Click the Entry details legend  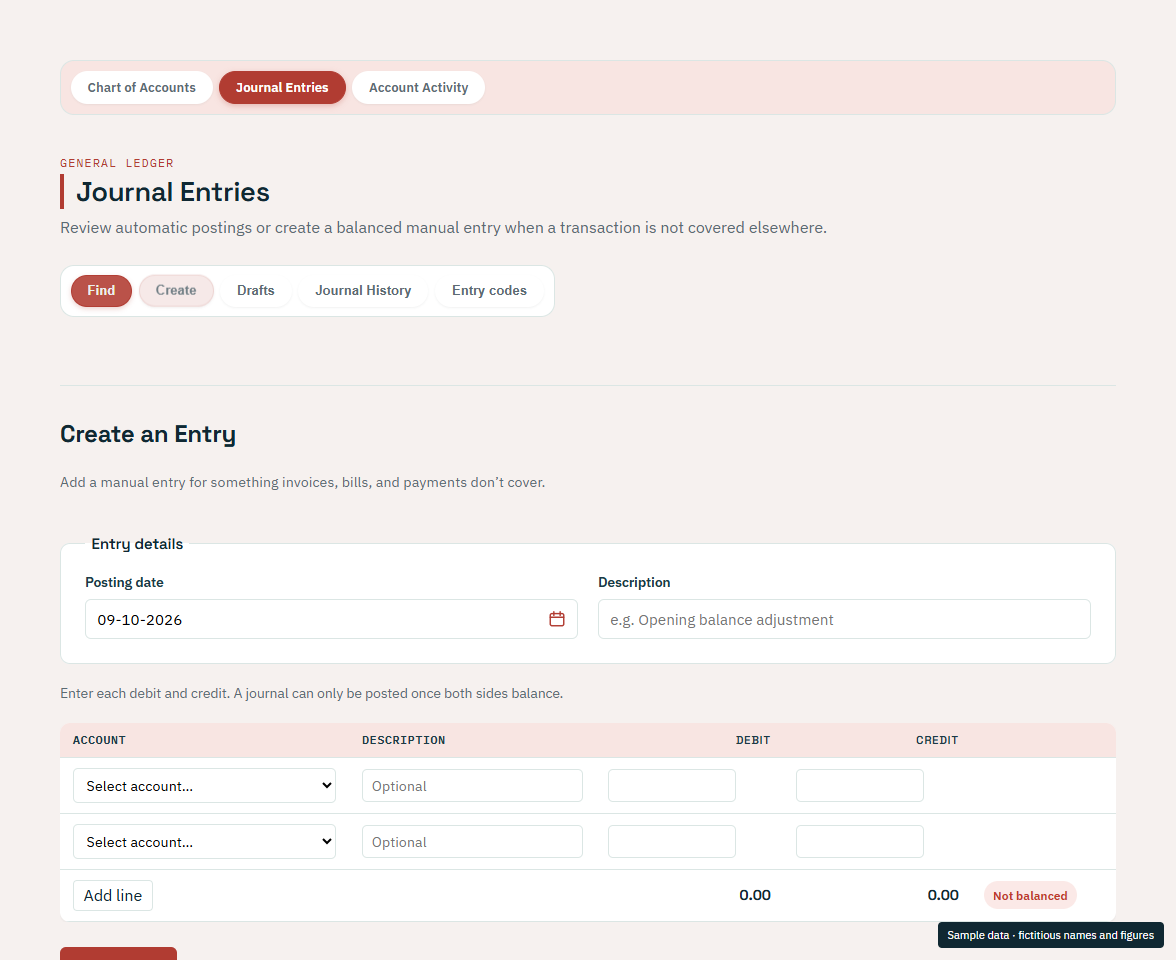coord(137,544)
